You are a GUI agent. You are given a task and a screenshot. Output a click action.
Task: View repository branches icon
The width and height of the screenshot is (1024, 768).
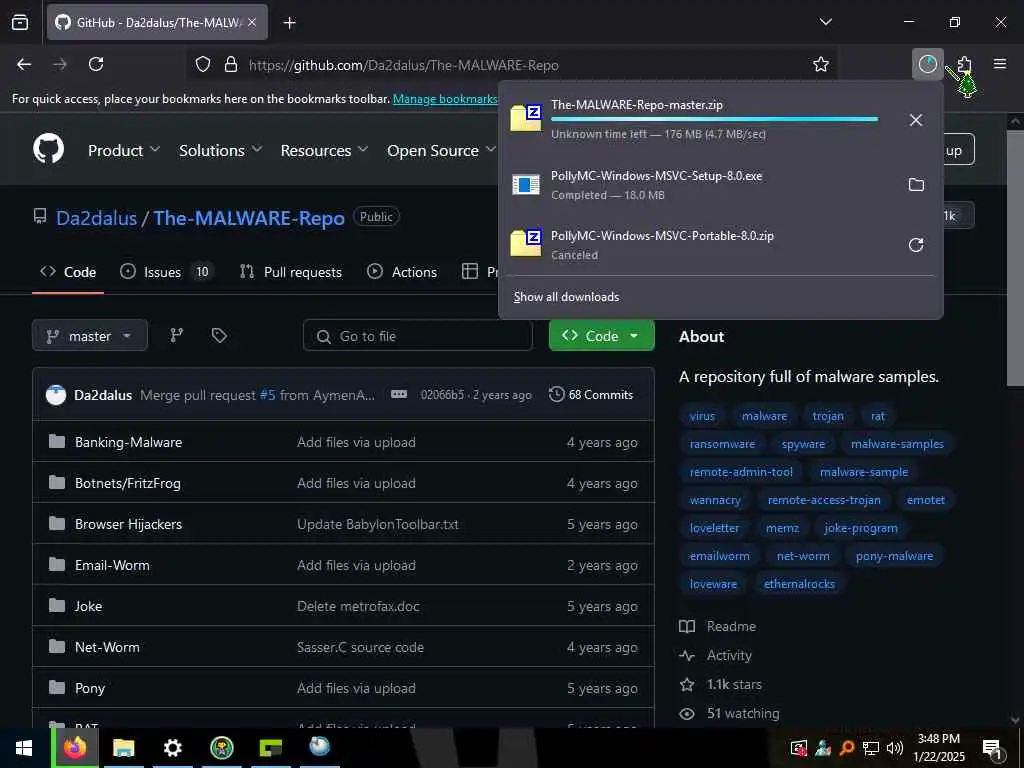click(176, 336)
